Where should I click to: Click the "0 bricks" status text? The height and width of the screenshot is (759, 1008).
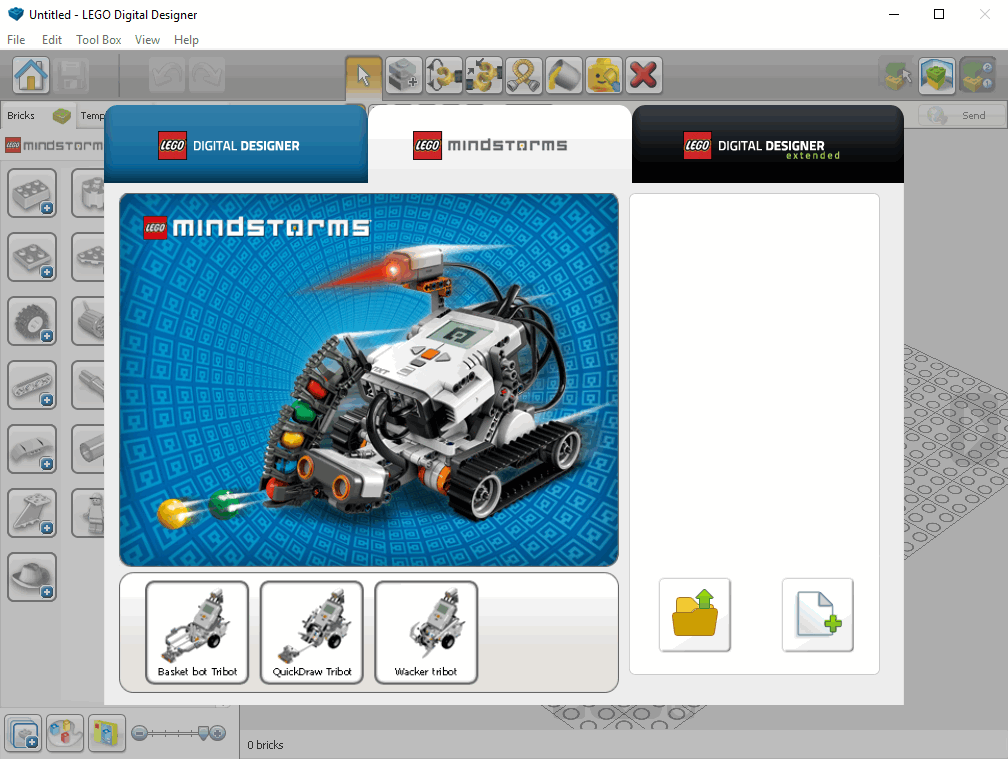[265, 745]
